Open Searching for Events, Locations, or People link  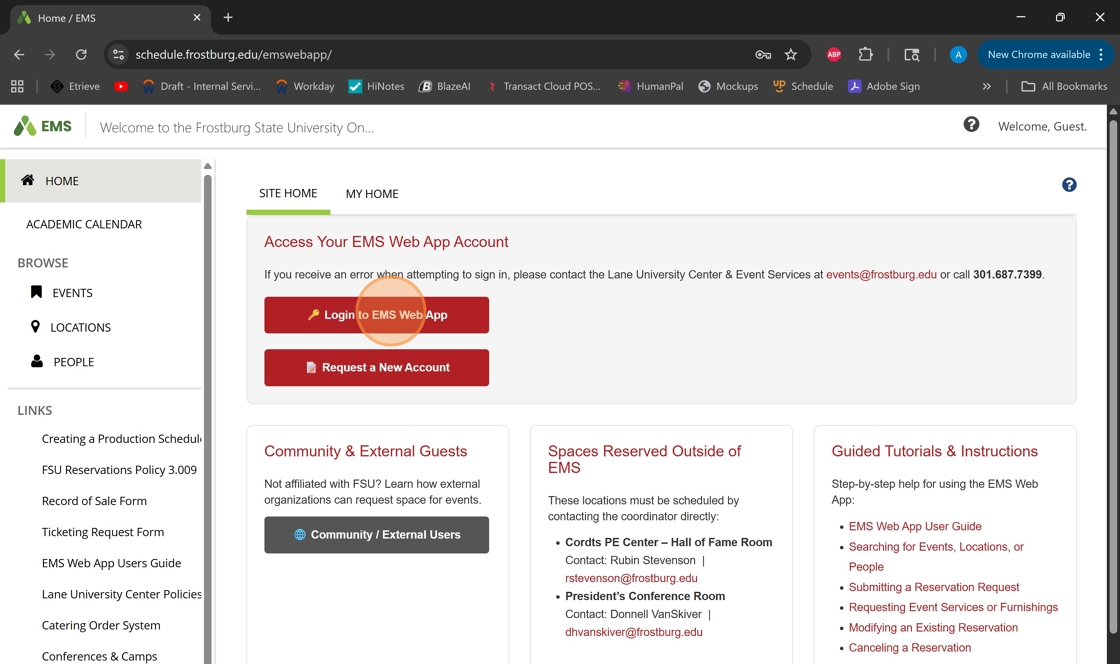[x=936, y=557]
